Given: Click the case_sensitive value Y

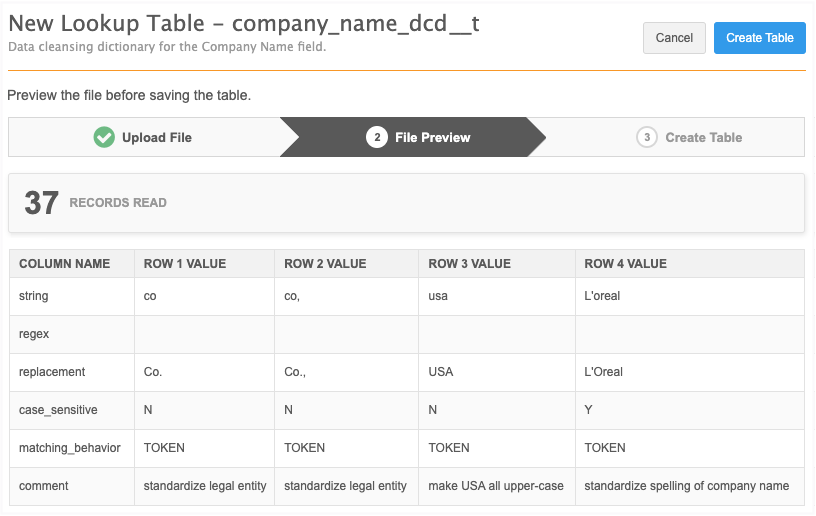Looking at the screenshot, I should [588, 410].
